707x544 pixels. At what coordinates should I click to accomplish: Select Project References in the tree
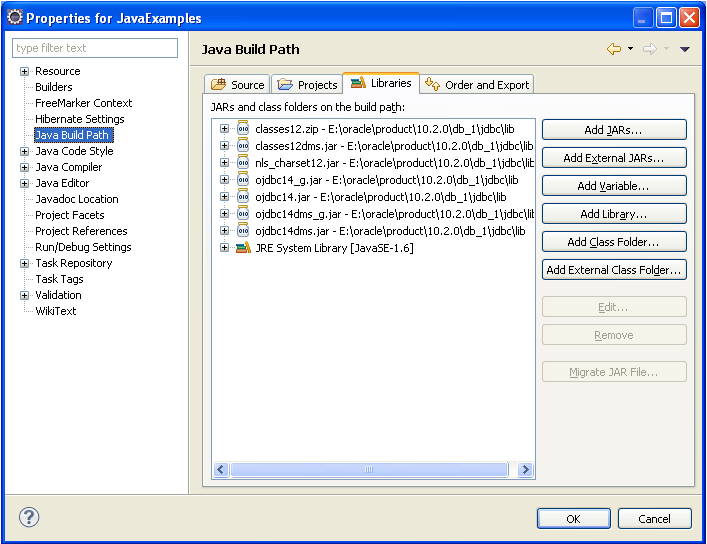coord(81,231)
